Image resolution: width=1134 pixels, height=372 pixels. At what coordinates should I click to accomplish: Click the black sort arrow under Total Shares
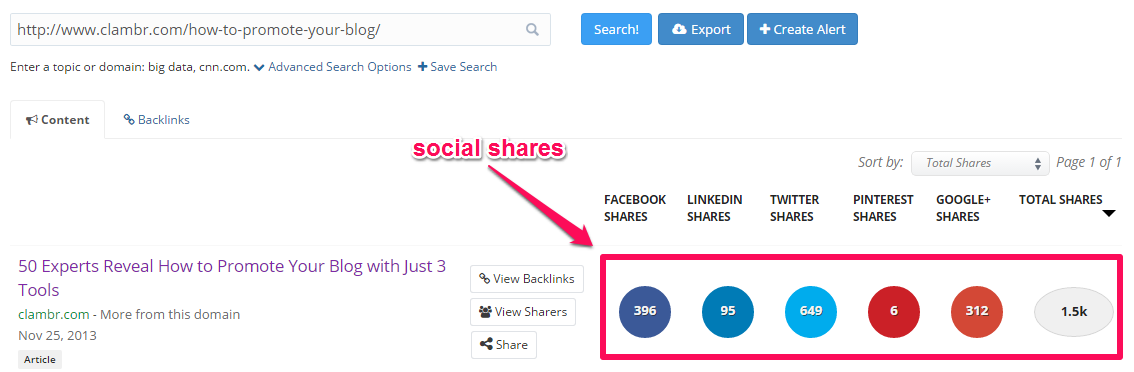1109,214
